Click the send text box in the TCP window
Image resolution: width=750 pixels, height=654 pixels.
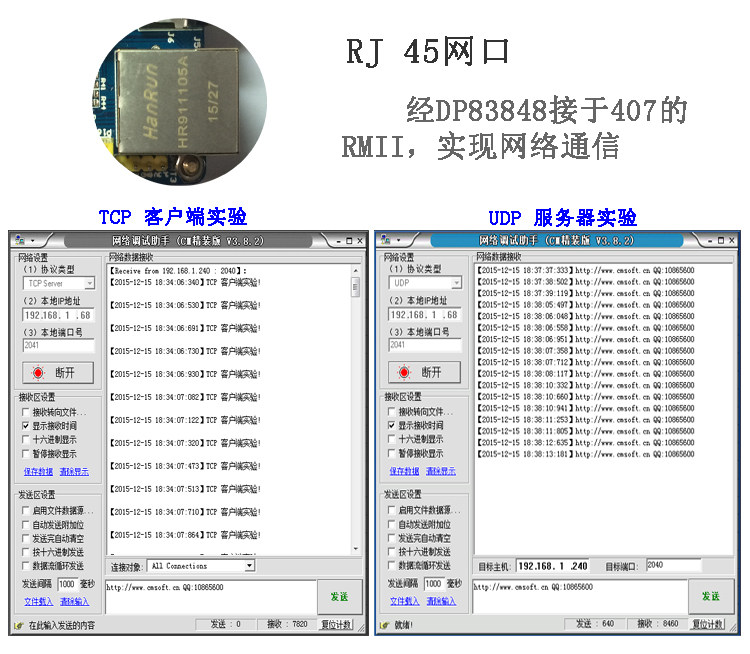(x=210, y=597)
